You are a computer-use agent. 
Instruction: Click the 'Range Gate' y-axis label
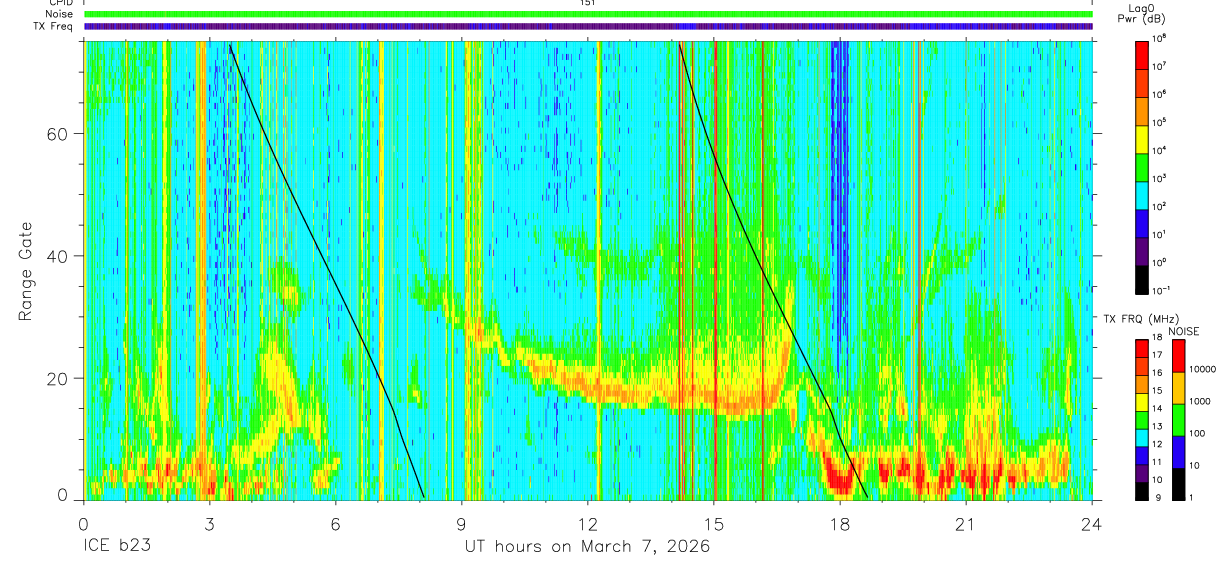(27, 270)
